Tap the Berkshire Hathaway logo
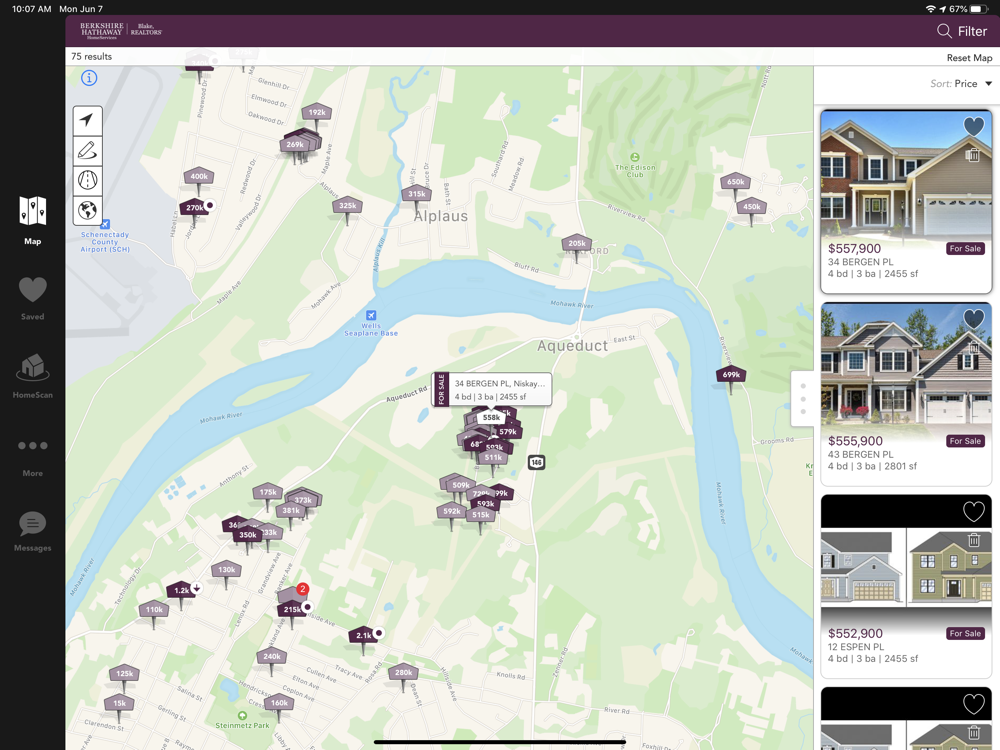 121,31
